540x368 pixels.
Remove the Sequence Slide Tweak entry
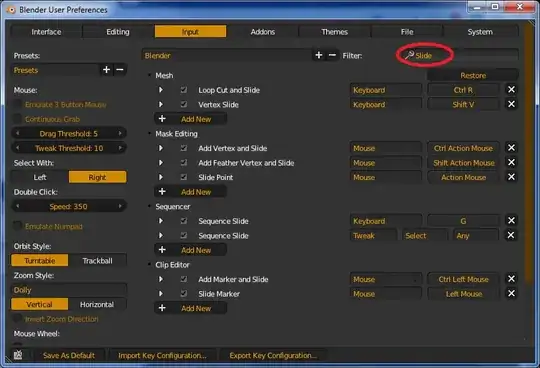point(511,235)
